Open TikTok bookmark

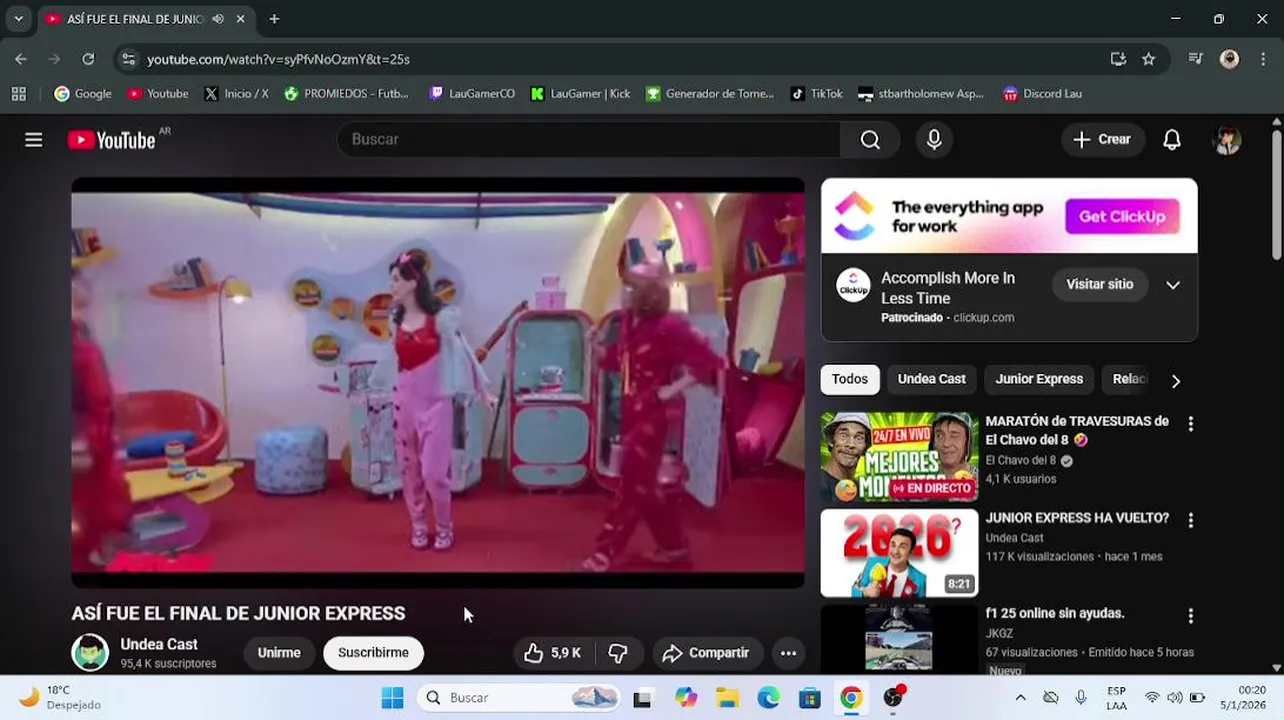click(817, 94)
